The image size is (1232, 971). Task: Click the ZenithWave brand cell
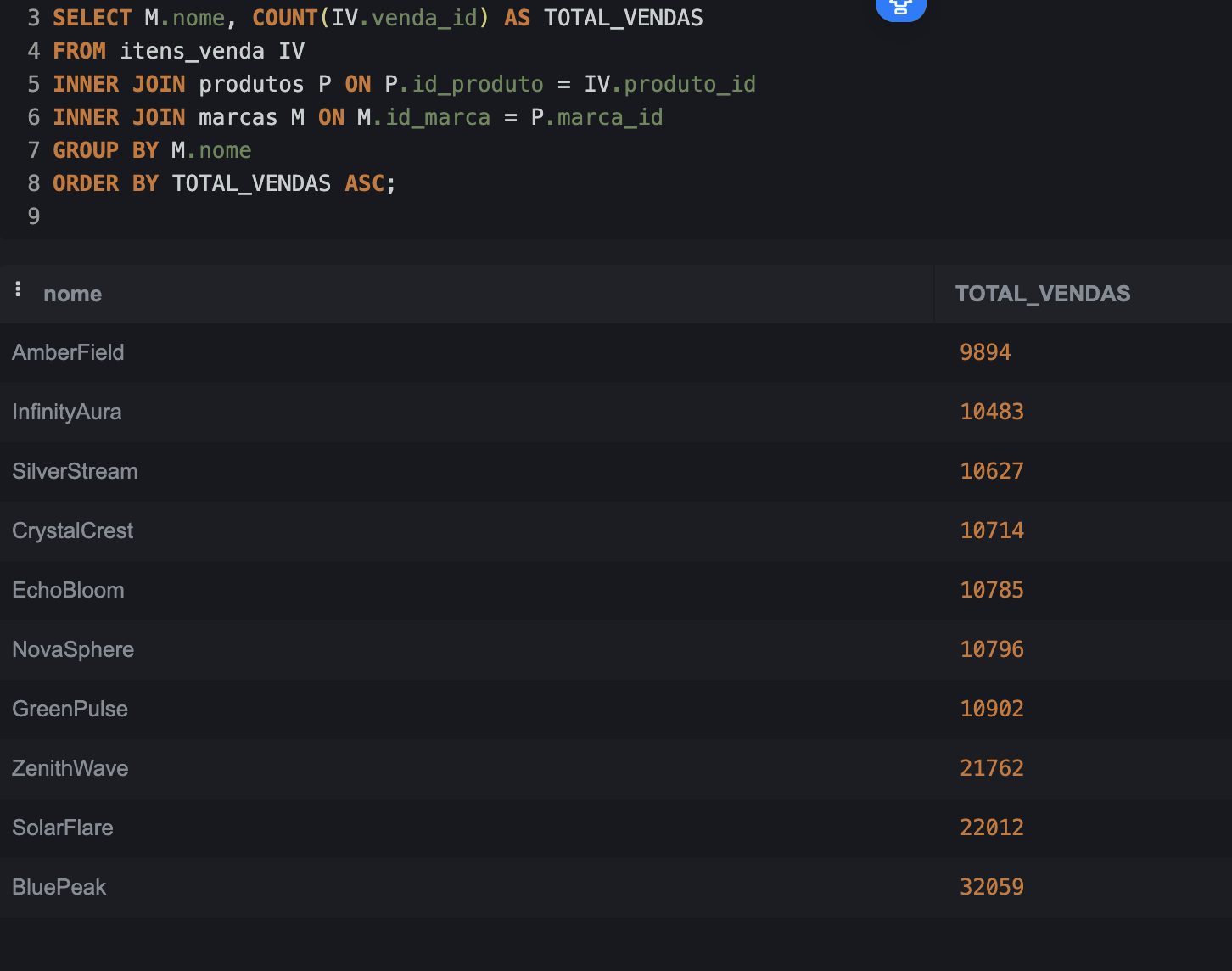tap(70, 768)
